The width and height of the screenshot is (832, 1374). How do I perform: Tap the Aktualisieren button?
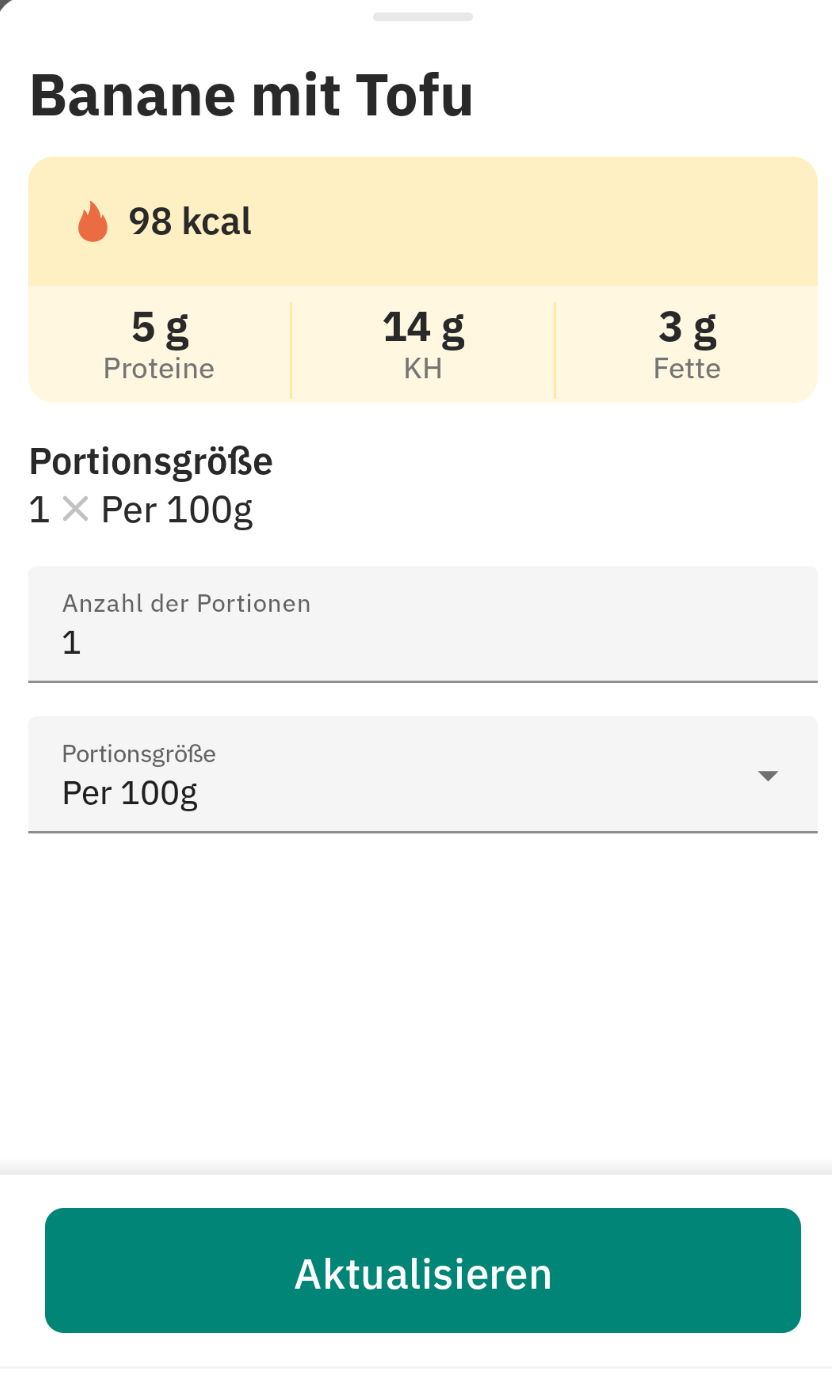[423, 1270]
